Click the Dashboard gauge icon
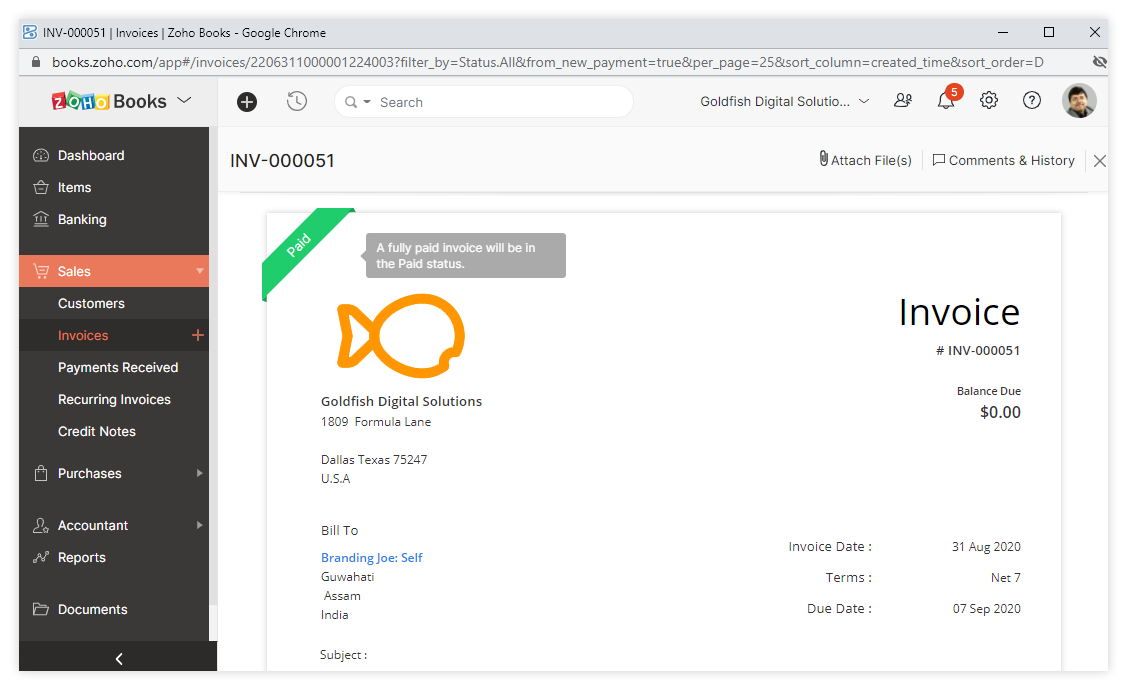 [41, 155]
